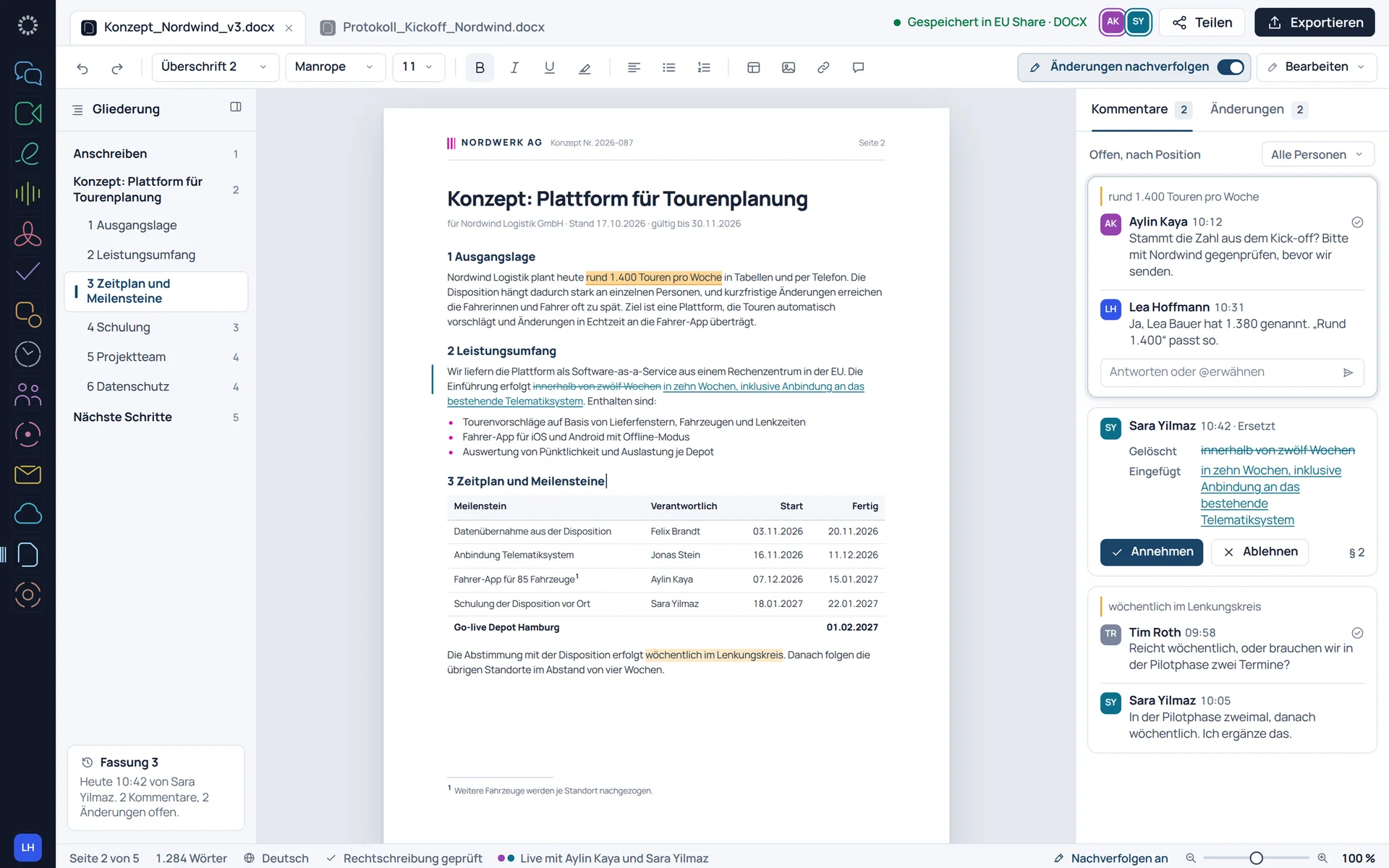The image size is (1389, 868).
Task: Open the Bearbeiten mode dropdown
Action: click(x=1317, y=67)
